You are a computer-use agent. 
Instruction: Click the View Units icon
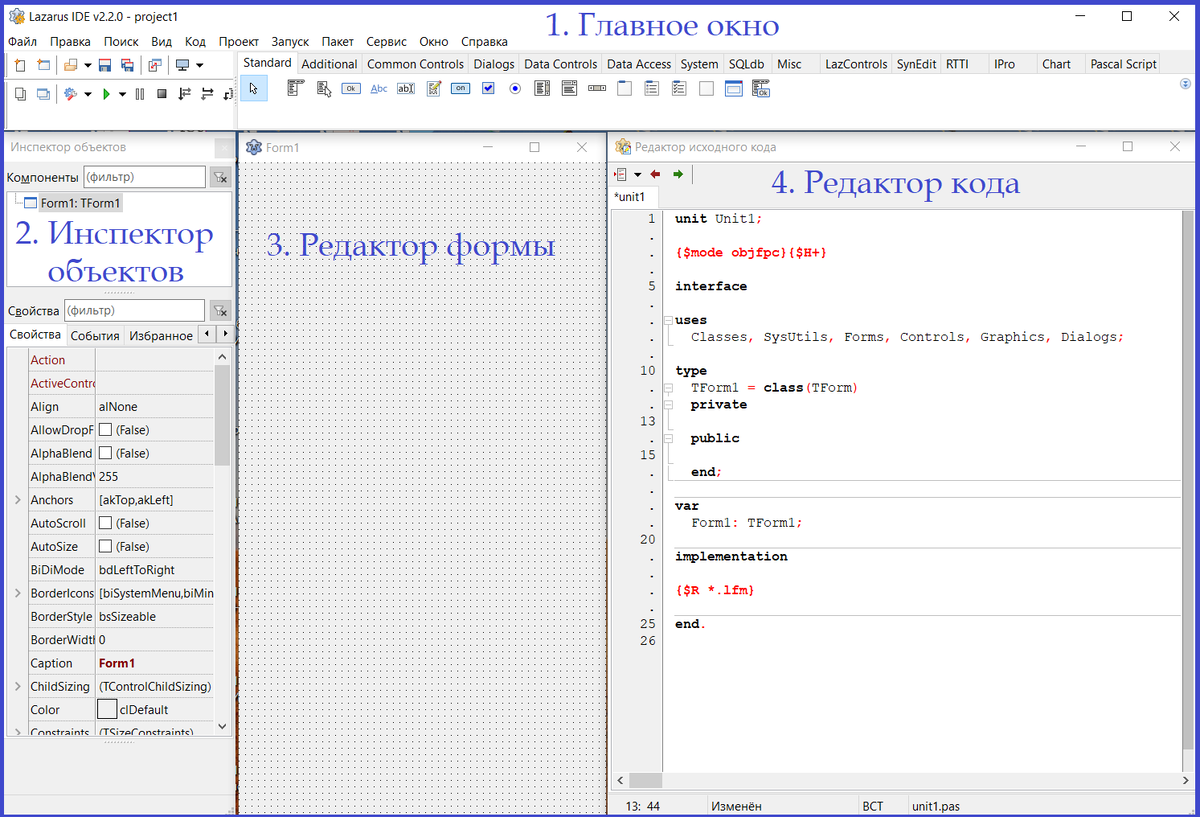coord(20,94)
